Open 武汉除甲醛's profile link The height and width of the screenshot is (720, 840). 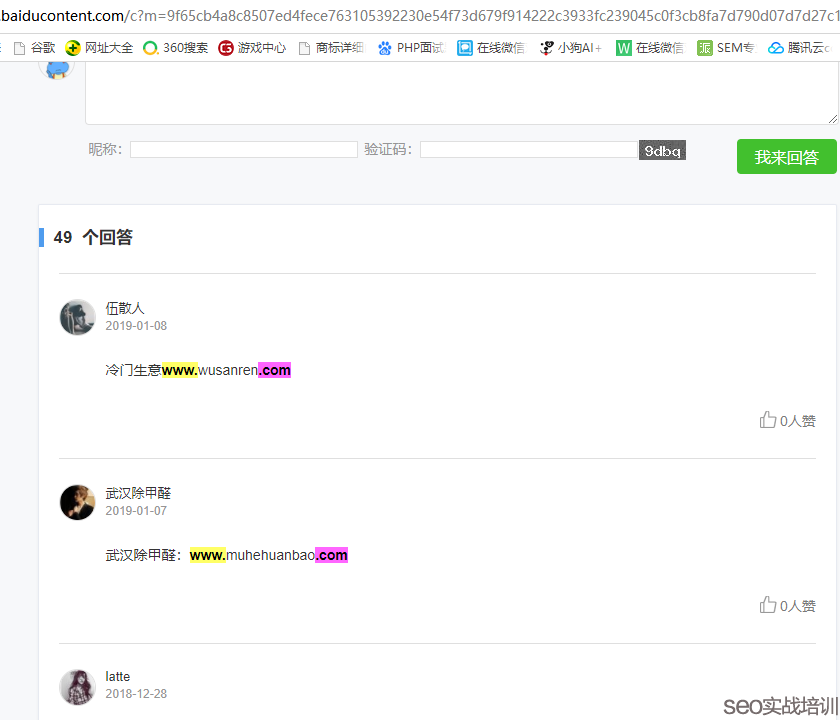pos(136,492)
